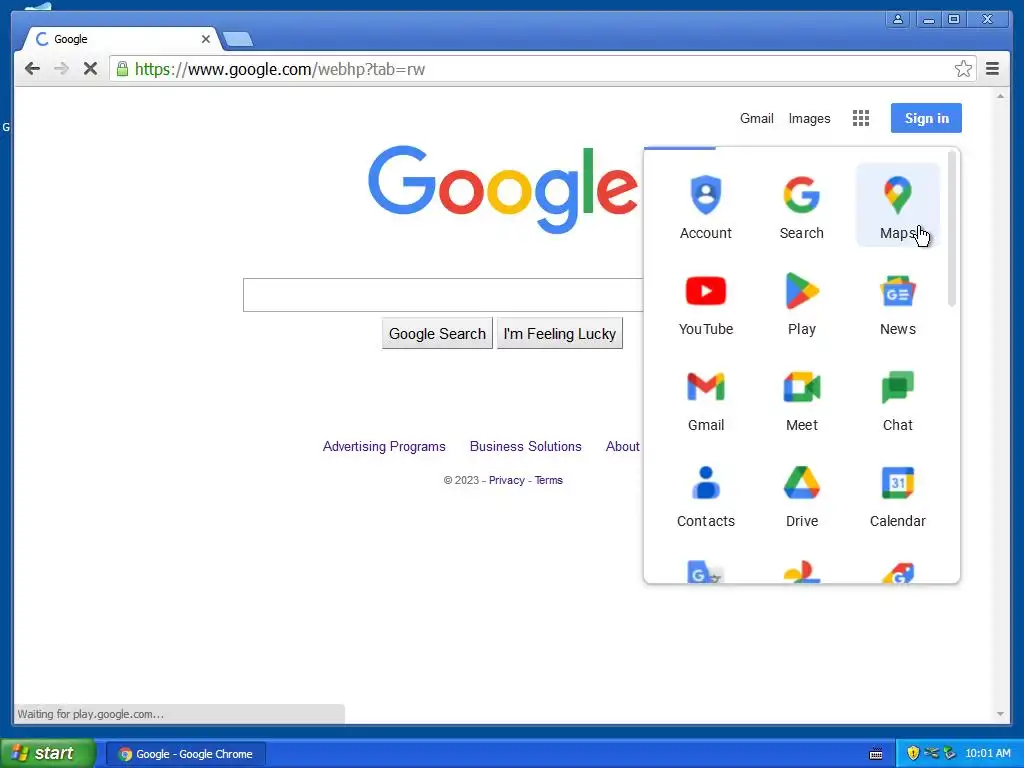The image size is (1024, 768).
Task: Click the security shield tray icon
Action: 913,753
